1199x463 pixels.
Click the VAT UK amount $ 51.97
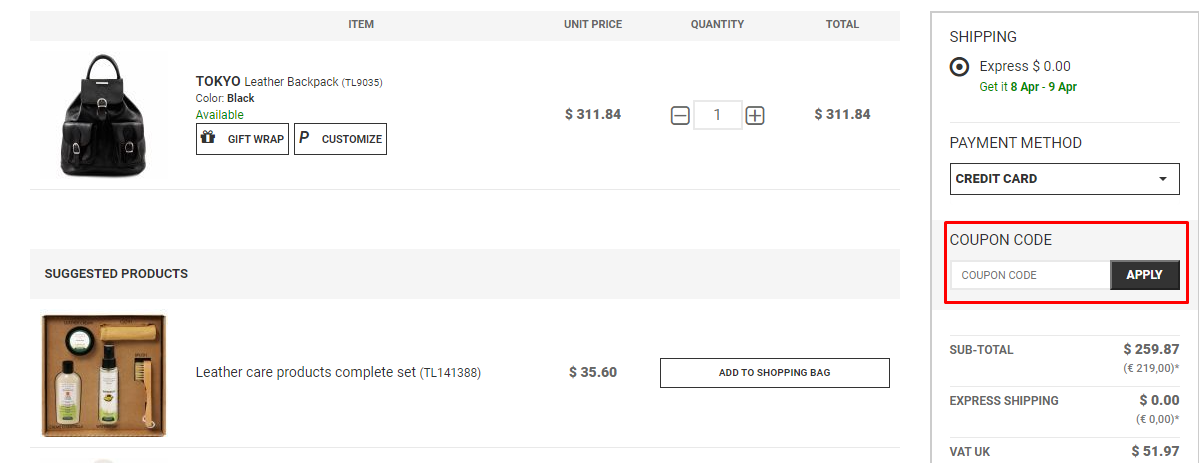tap(1155, 452)
